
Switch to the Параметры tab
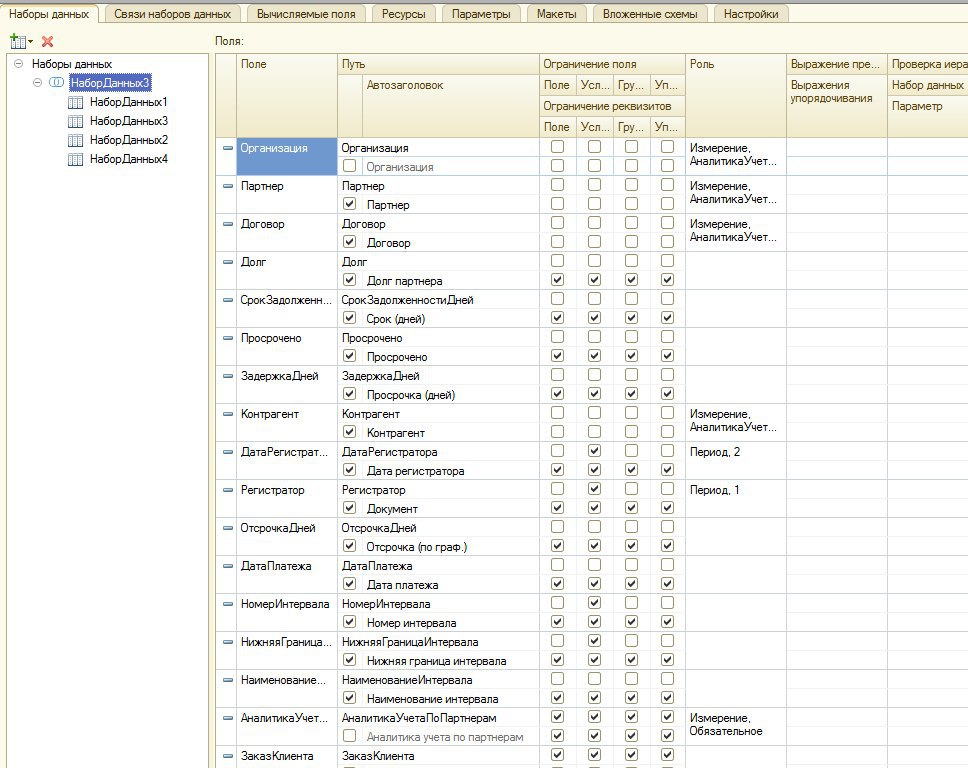tap(481, 14)
